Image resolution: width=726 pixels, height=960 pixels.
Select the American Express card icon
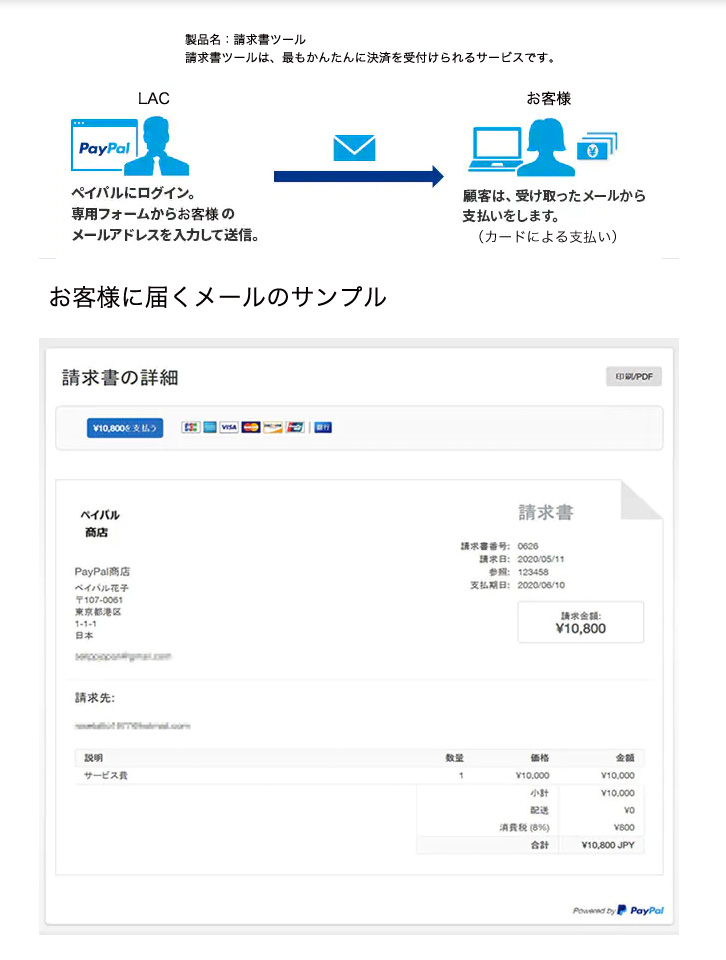[x=210, y=427]
